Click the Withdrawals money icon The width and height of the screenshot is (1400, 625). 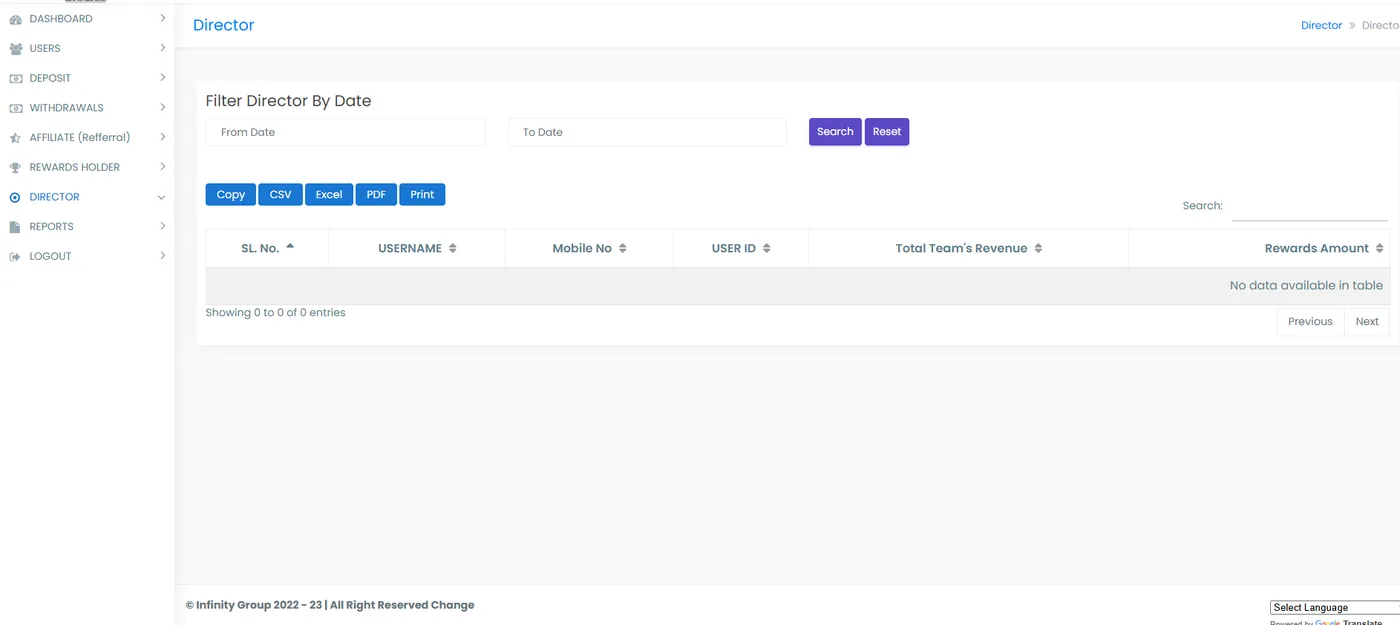click(15, 108)
